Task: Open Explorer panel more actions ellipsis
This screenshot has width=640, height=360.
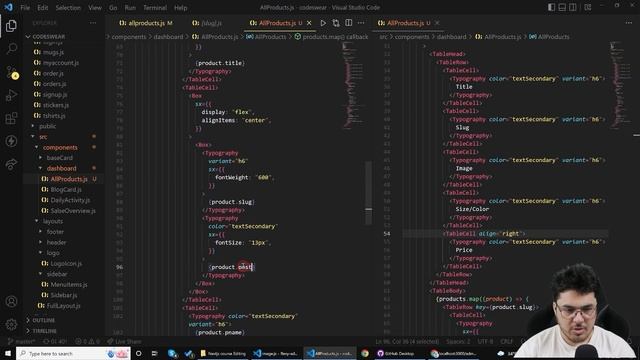Action: click(93, 23)
